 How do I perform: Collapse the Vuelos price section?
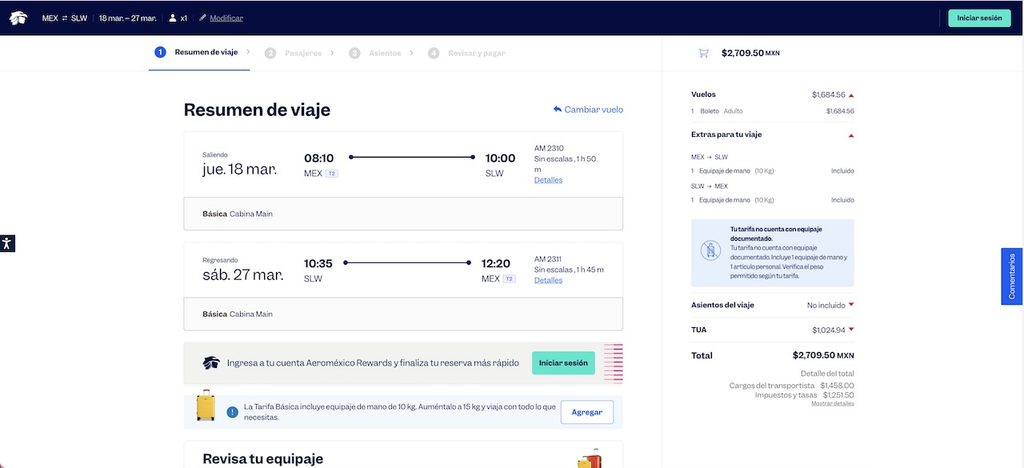851,95
